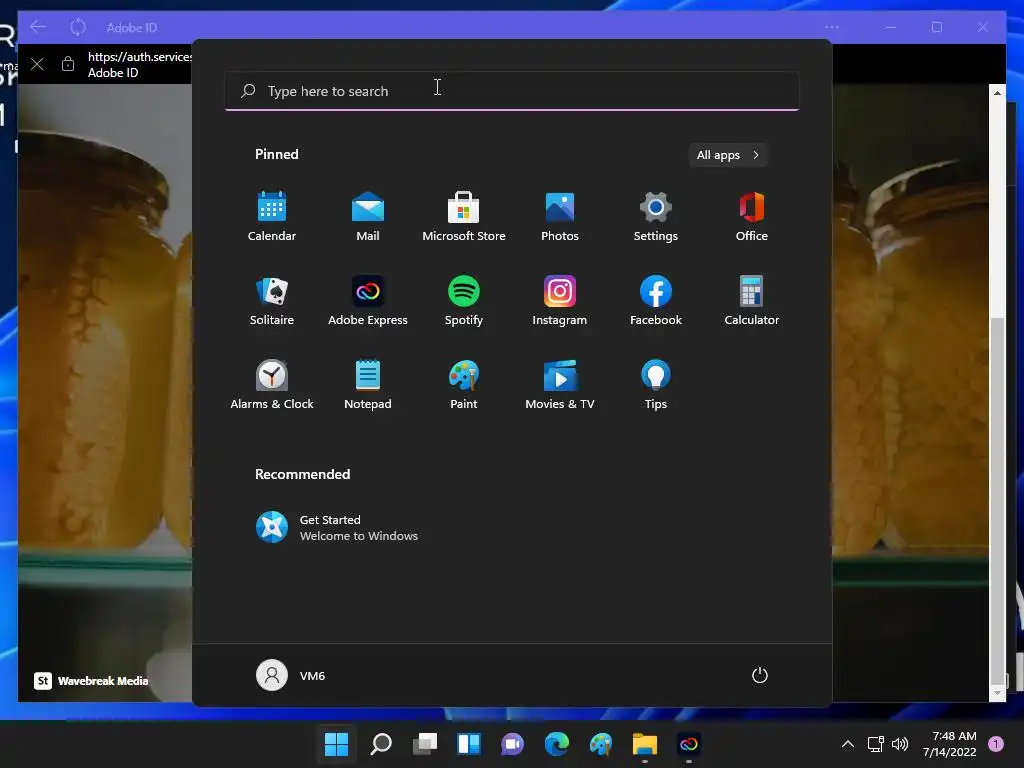Image resolution: width=1024 pixels, height=768 pixels.
Task: Open taskbar Search magnifier
Action: (x=381, y=744)
